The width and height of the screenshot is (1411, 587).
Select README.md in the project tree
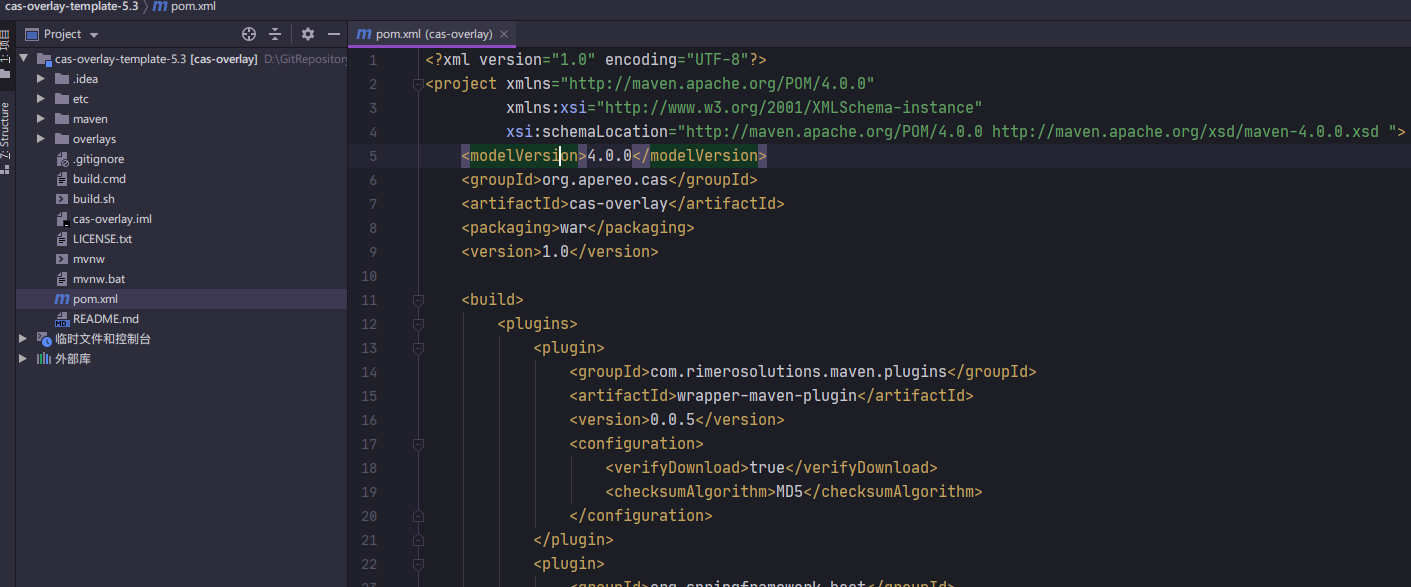tap(106, 319)
